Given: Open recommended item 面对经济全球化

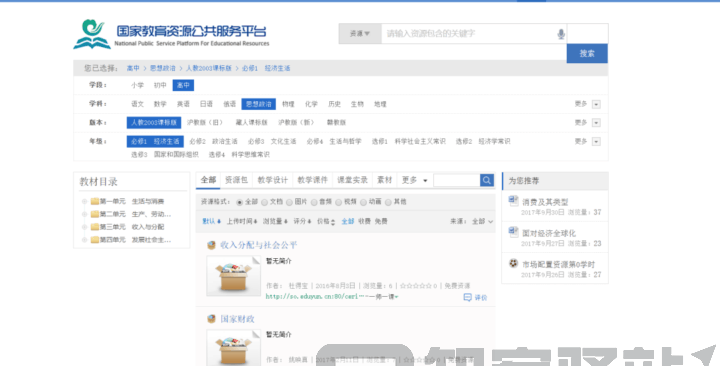Looking at the screenshot, I should (549, 233).
